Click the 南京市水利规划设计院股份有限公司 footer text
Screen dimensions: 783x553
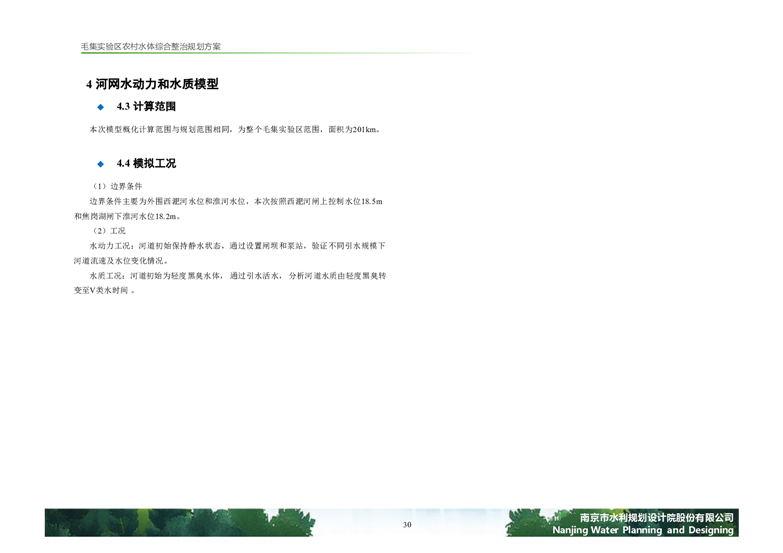[x=657, y=517]
